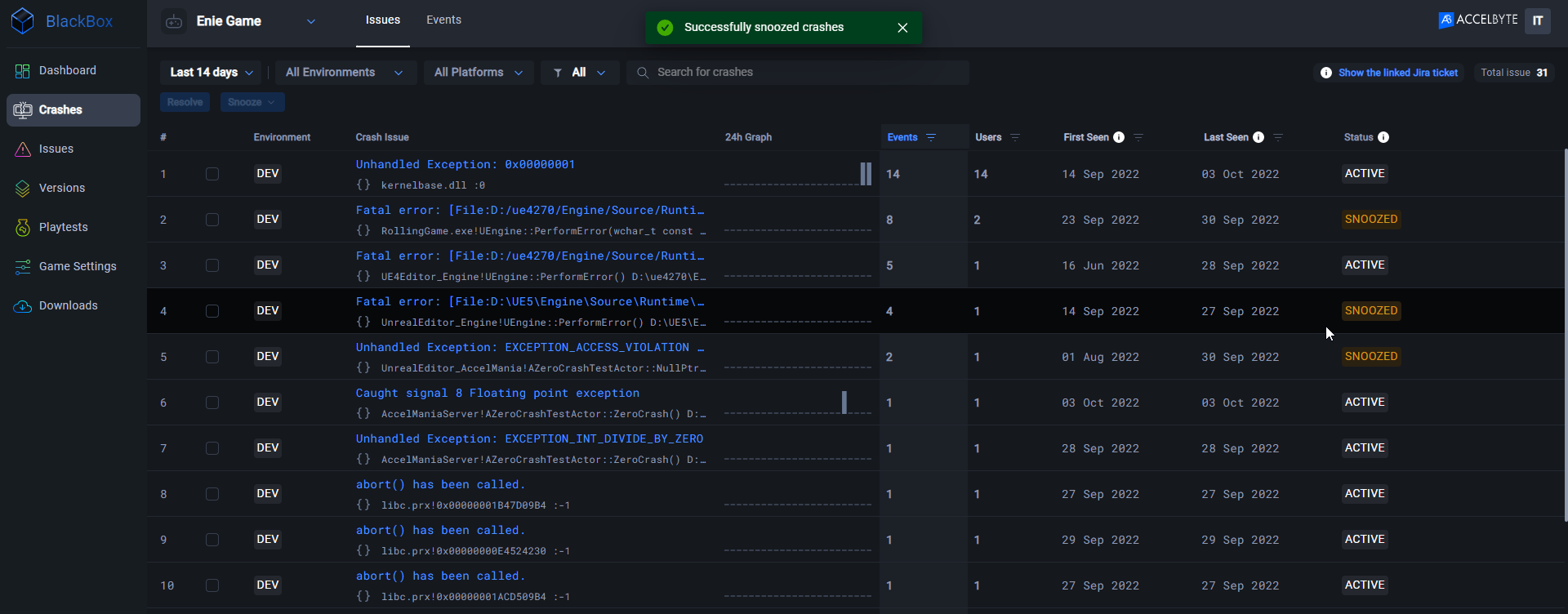Check the box for crash row 8

point(212,494)
